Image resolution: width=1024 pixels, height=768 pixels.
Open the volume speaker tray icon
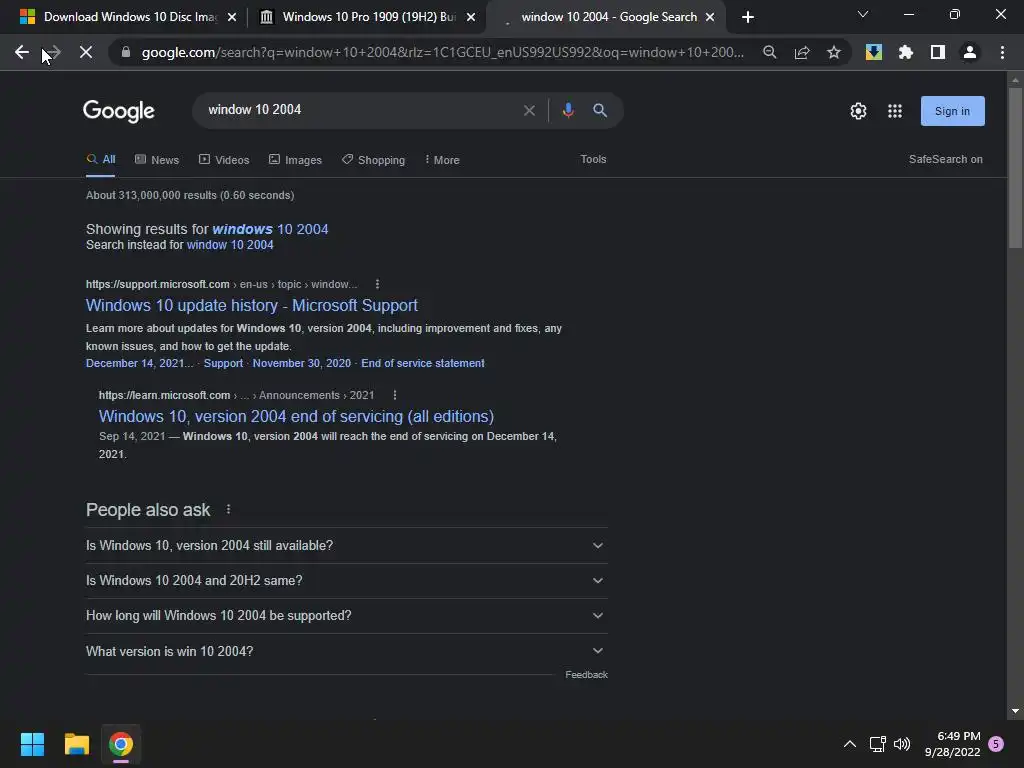pyautogui.click(x=902, y=744)
